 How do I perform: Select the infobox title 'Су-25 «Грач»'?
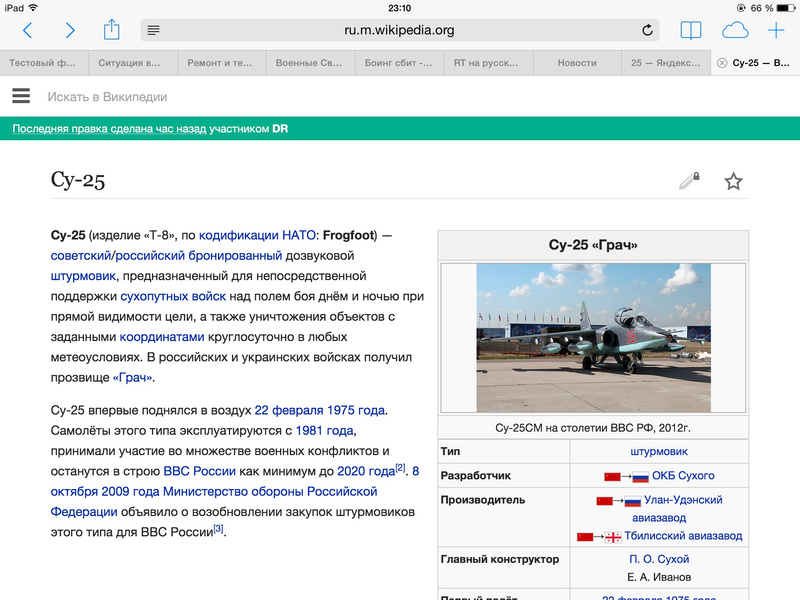pyautogui.click(x=593, y=245)
